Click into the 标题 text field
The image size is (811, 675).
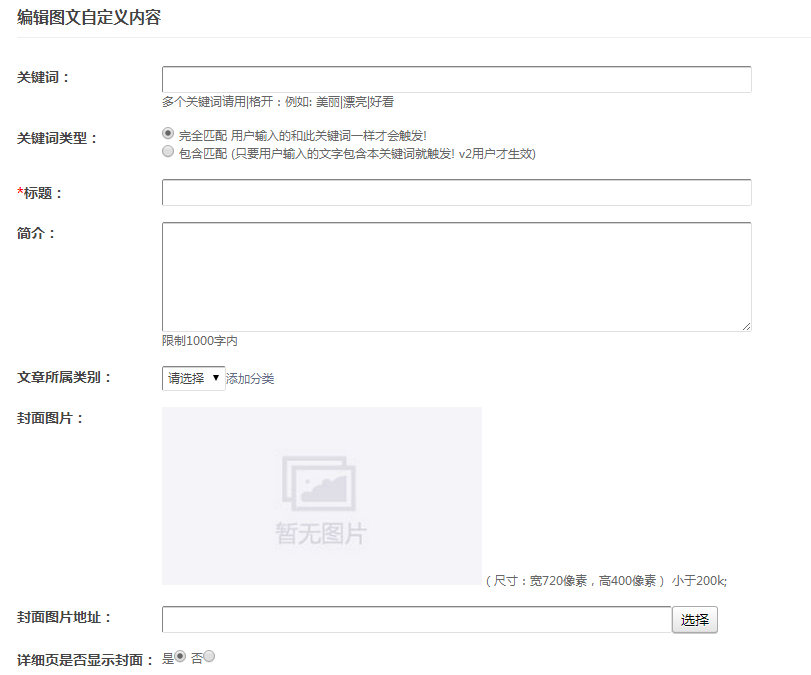tap(456, 193)
